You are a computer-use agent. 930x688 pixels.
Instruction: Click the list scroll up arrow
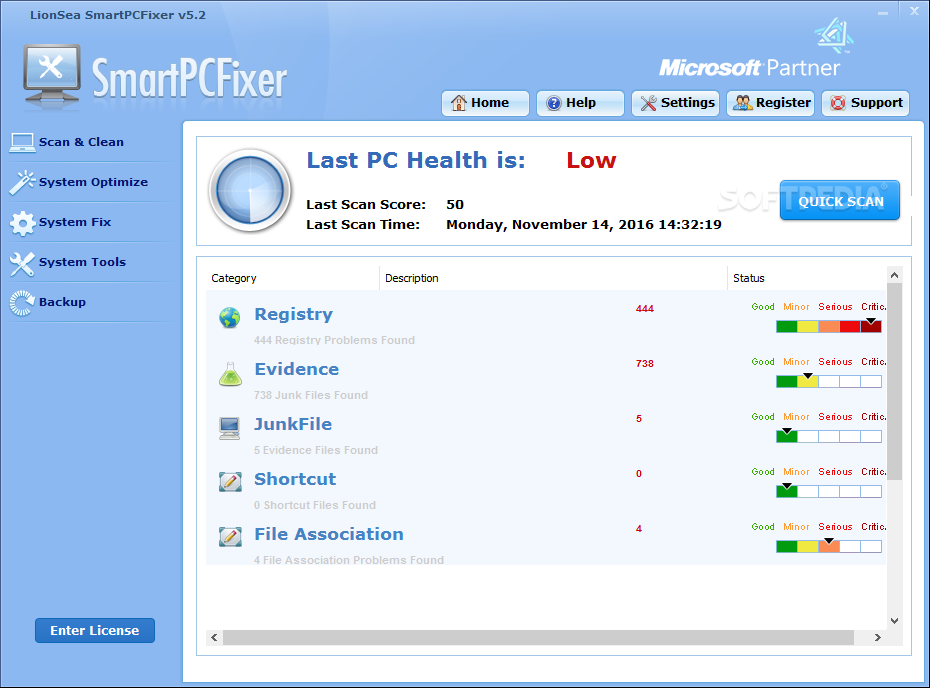(x=894, y=275)
